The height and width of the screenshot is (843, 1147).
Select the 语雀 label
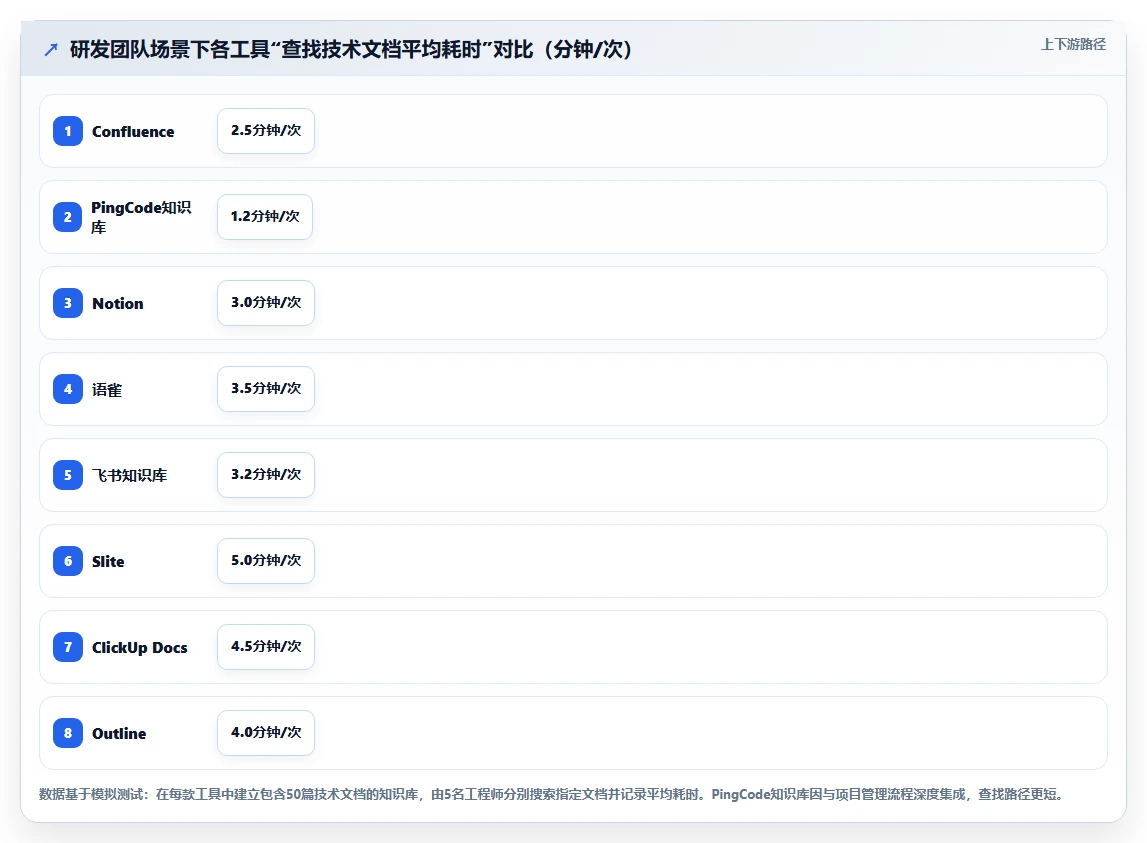pyautogui.click(x=107, y=390)
